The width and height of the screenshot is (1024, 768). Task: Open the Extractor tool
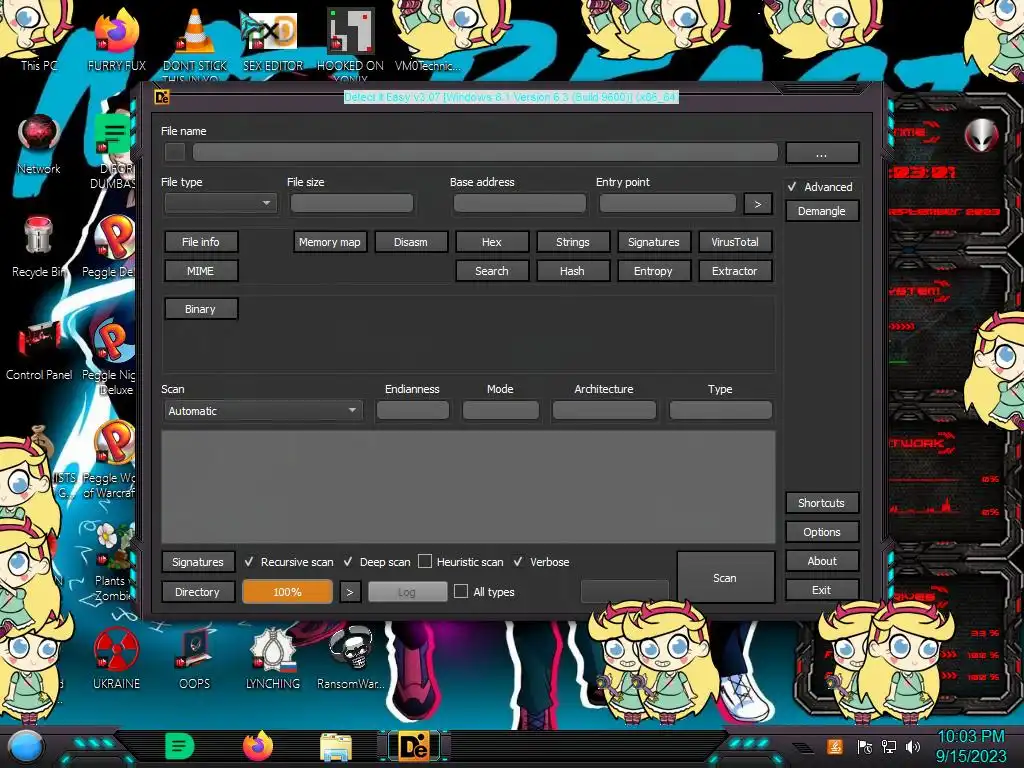pos(735,270)
